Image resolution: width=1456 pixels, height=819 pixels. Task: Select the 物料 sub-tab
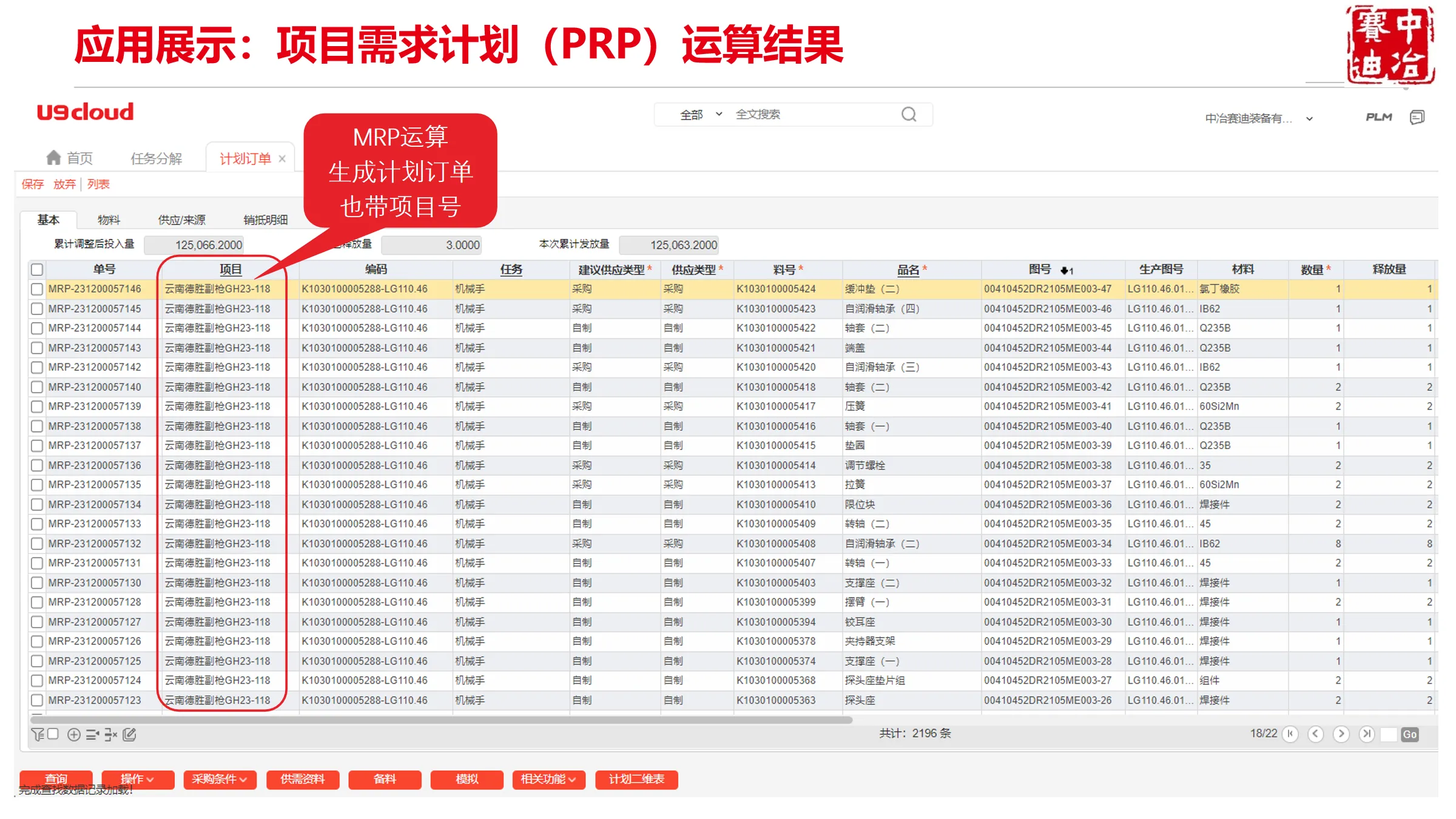click(109, 220)
